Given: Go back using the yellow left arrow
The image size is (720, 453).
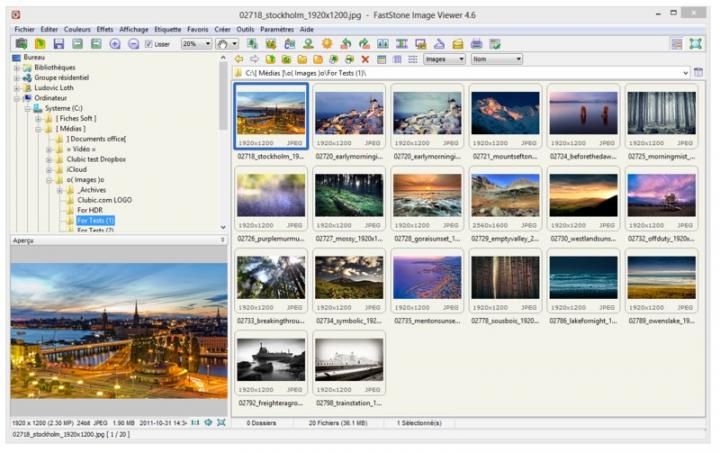Looking at the screenshot, I should [239, 59].
